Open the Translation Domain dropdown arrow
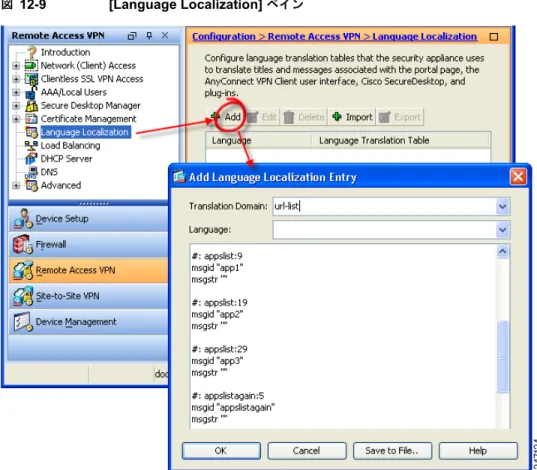Image resolution: width=537 pixels, height=470 pixels. (x=502, y=207)
